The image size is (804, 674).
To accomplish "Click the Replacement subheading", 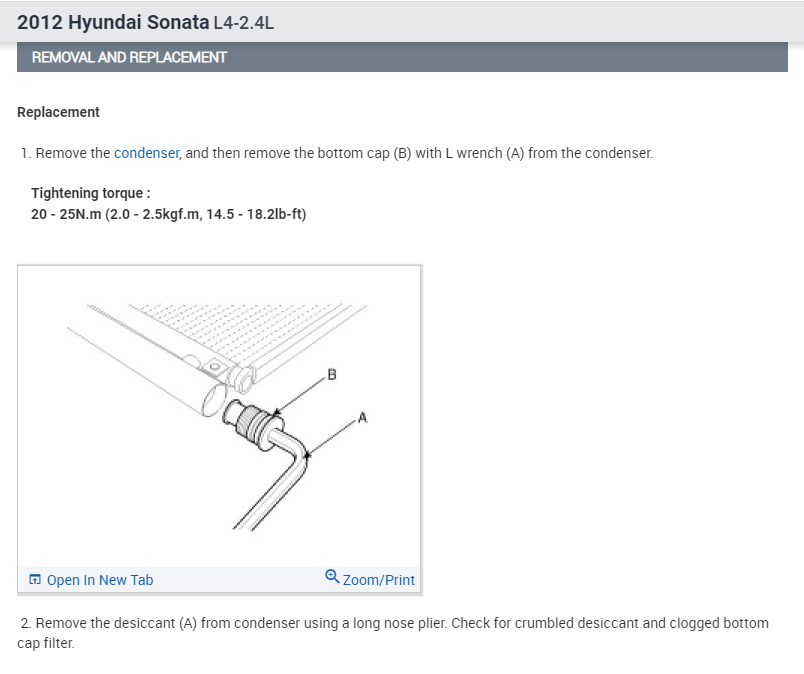I will coord(58,112).
